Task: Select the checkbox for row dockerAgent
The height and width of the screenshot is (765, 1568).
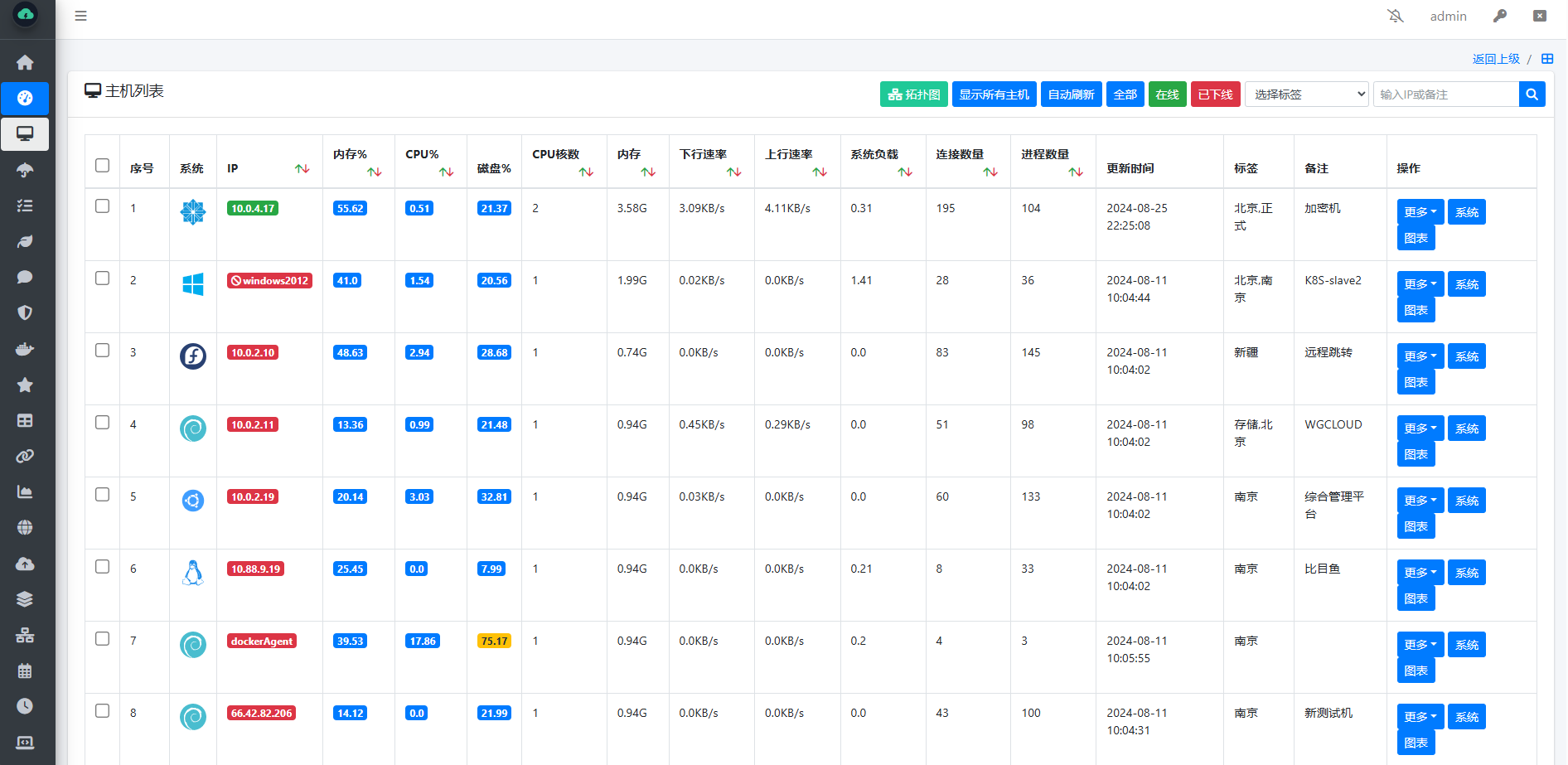Action: [x=102, y=638]
